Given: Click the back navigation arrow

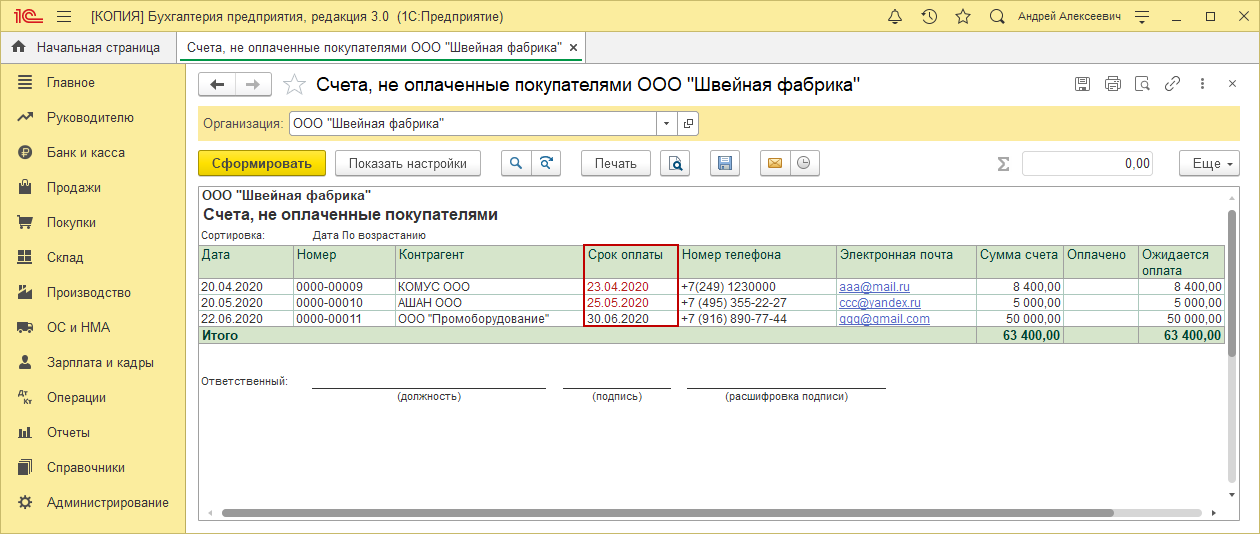Looking at the screenshot, I should (x=217, y=85).
